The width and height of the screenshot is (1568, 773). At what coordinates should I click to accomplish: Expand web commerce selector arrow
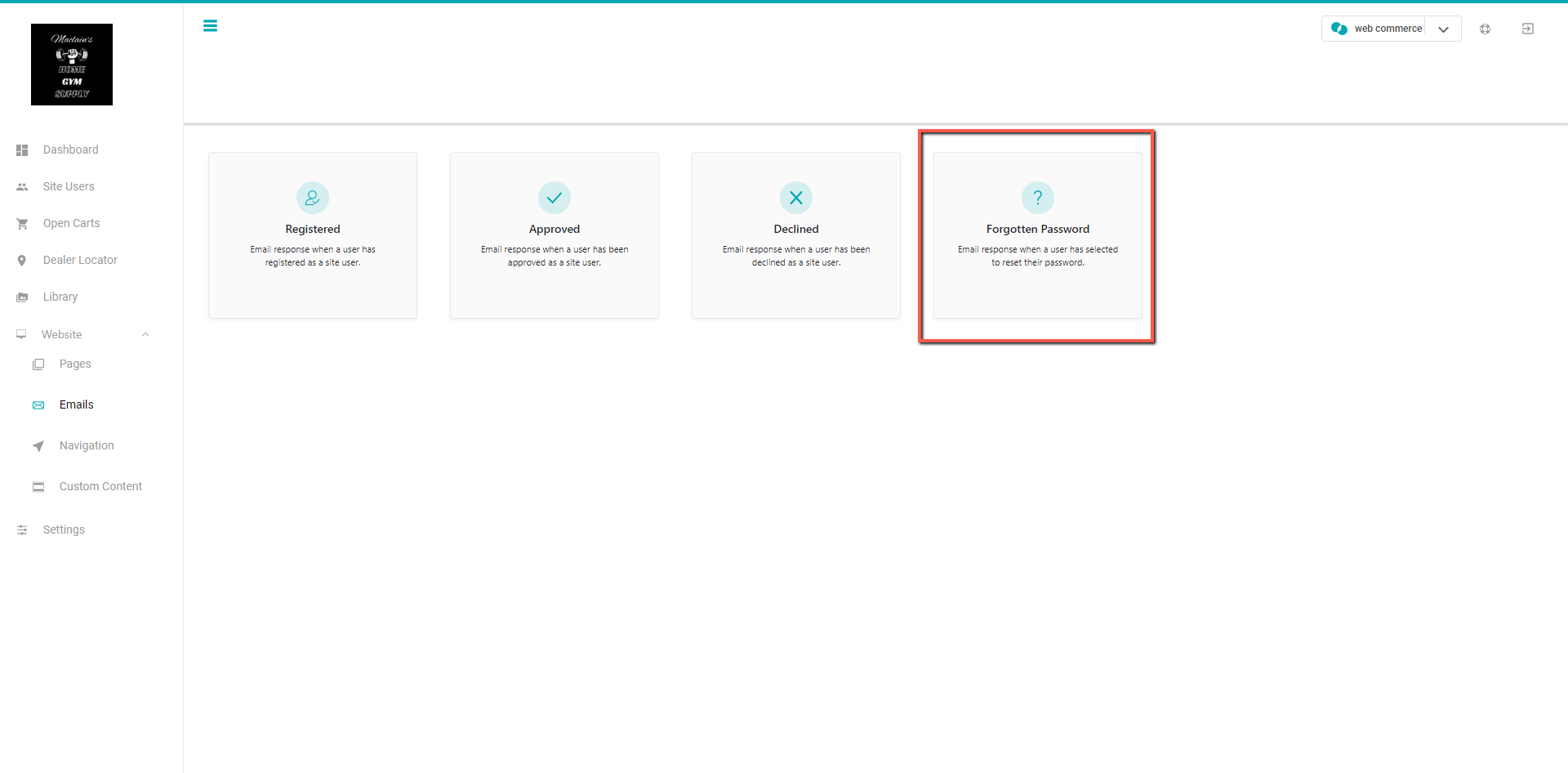(x=1443, y=29)
